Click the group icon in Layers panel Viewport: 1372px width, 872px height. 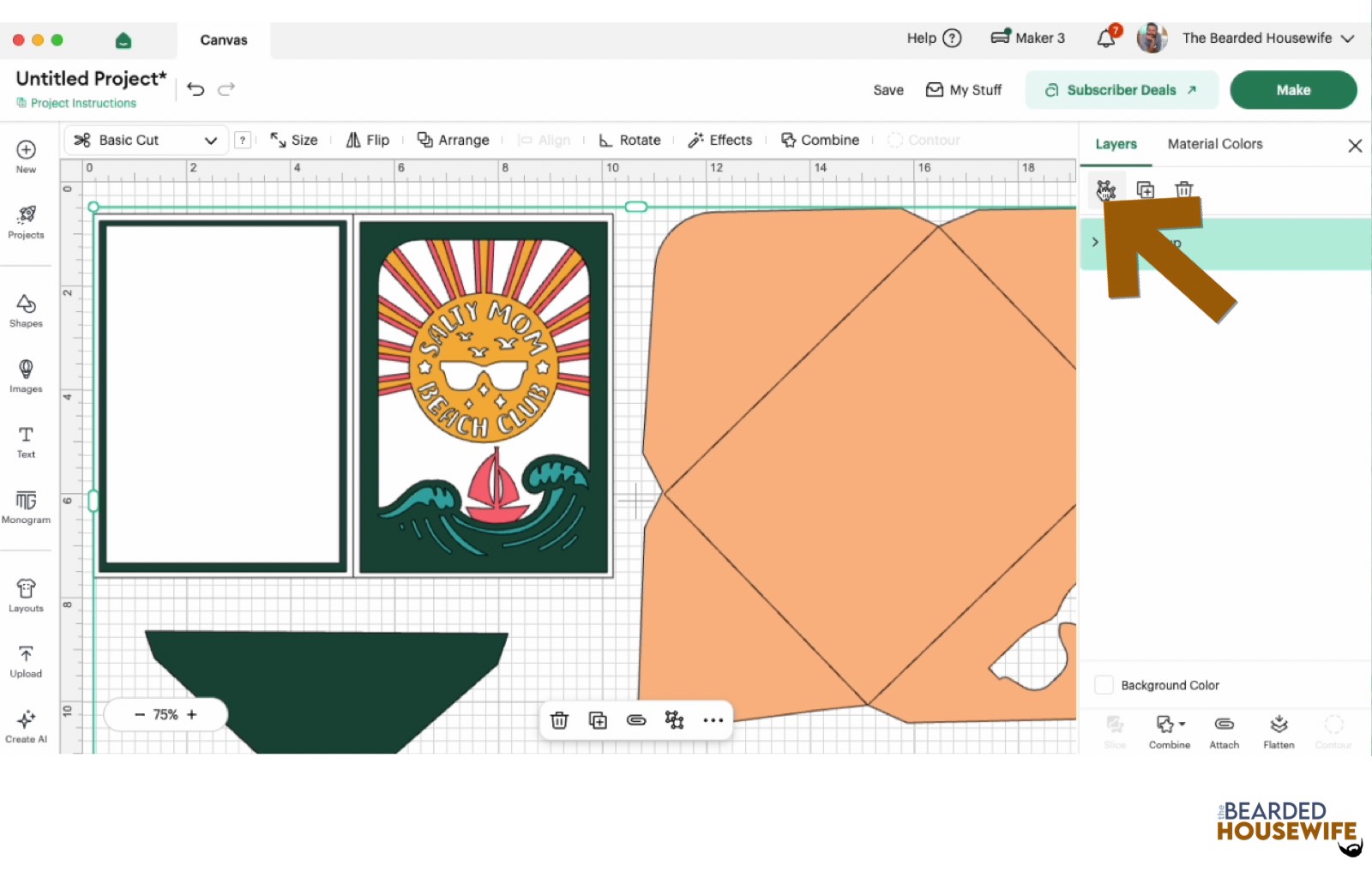click(x=1106, y=189)
